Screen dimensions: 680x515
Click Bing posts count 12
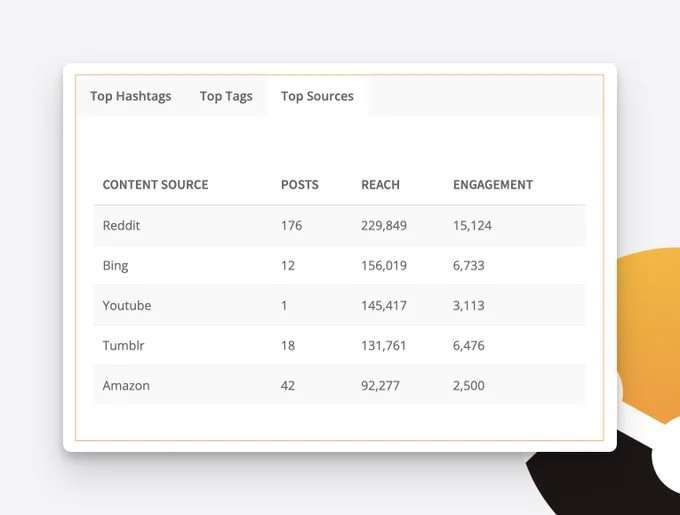tap(288, 266)
